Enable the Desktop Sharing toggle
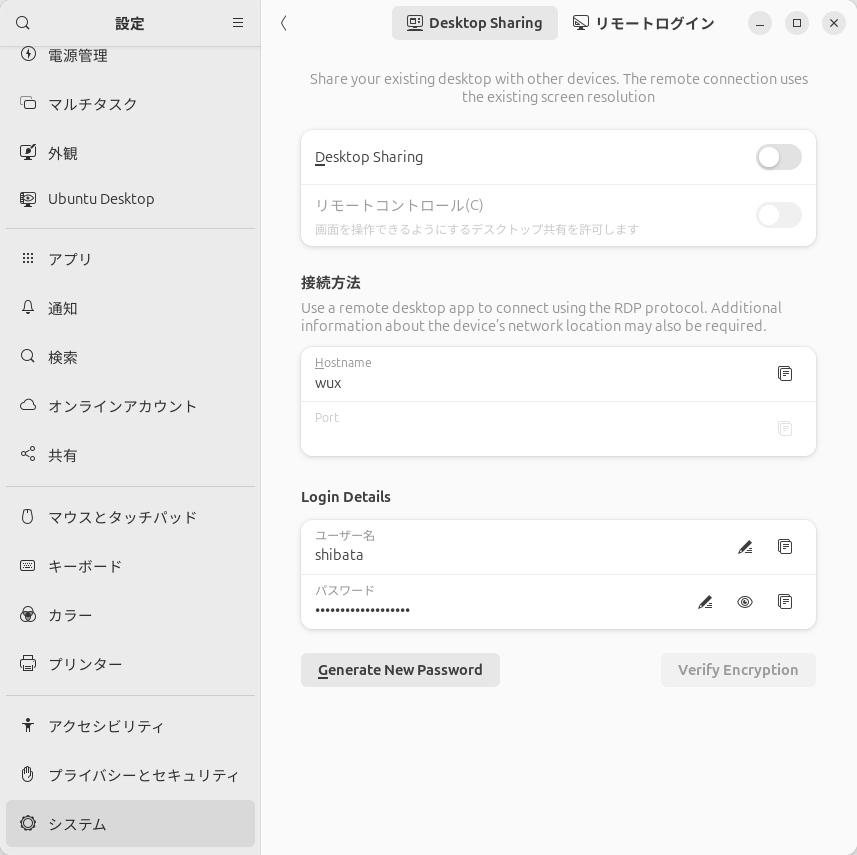The width and height of the screenshot is (857, 855). point(779,157)
